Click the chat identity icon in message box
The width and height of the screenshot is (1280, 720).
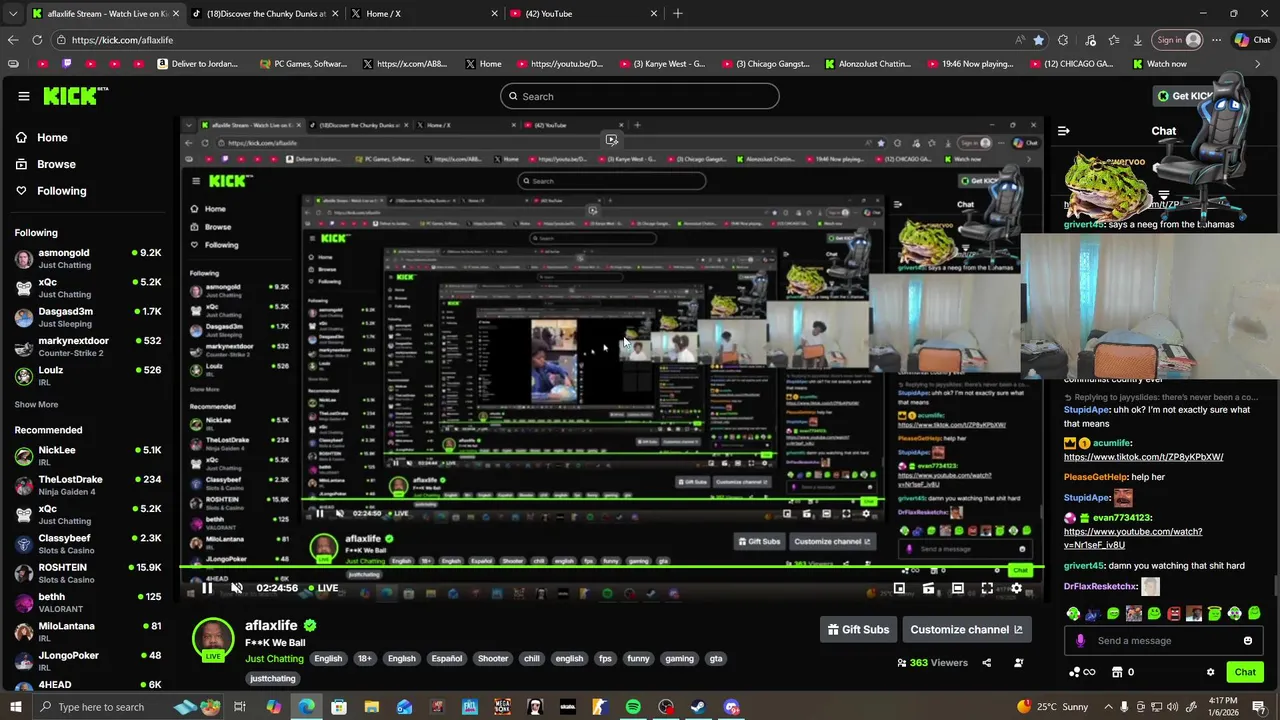click(x=1080, y=641)
